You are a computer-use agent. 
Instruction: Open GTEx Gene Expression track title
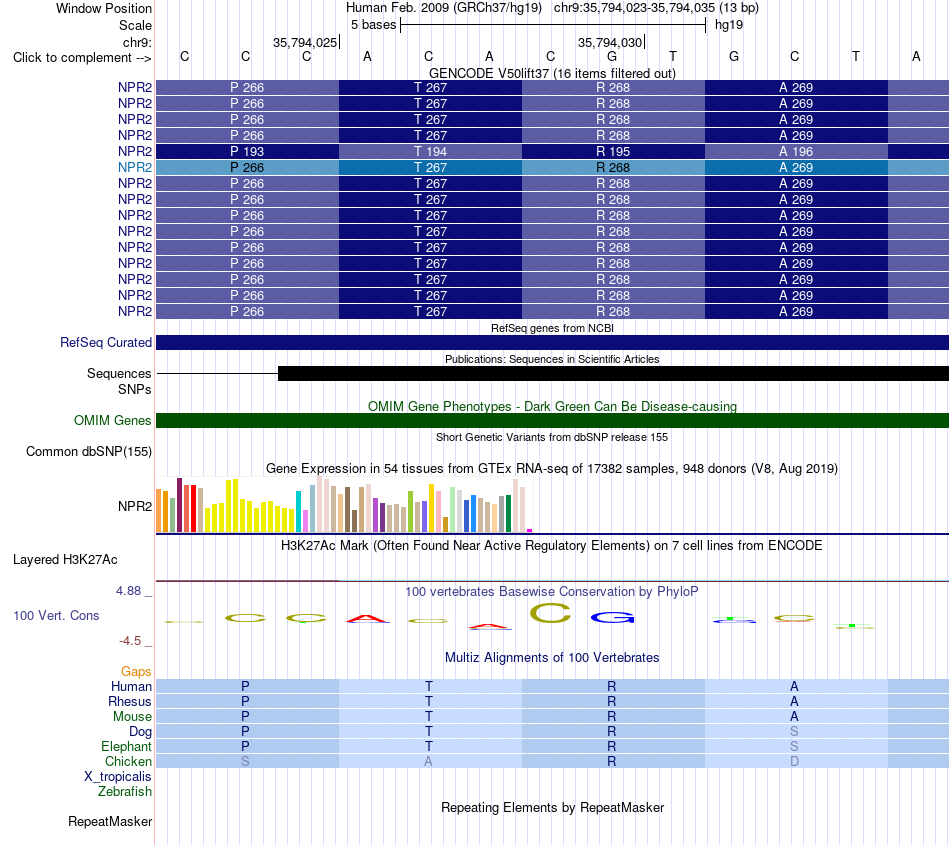pos(552,468)
